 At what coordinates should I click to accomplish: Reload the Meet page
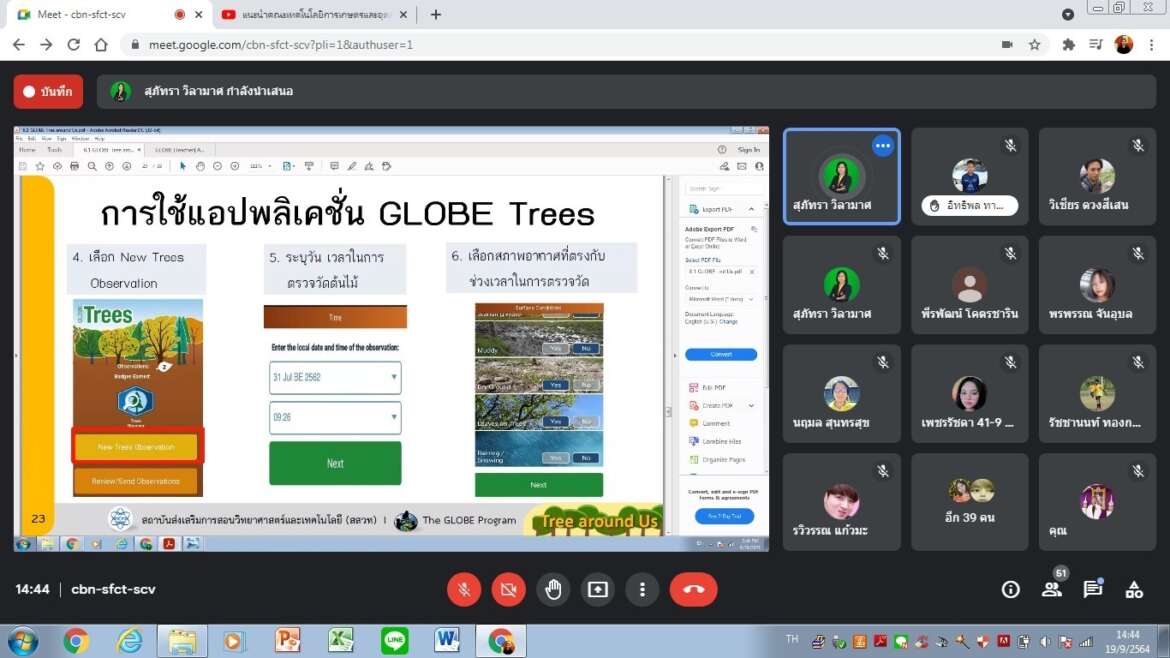pos(73,45)
